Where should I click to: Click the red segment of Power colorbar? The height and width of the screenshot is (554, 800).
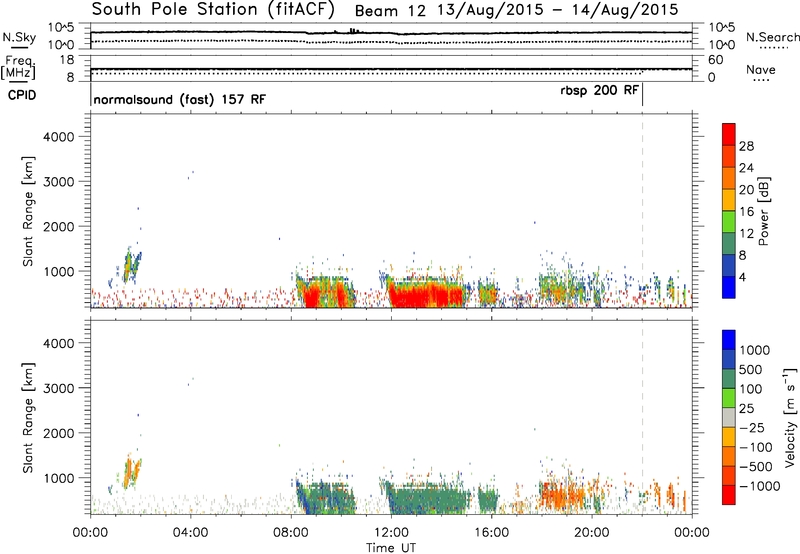click(x=729, y=134)
